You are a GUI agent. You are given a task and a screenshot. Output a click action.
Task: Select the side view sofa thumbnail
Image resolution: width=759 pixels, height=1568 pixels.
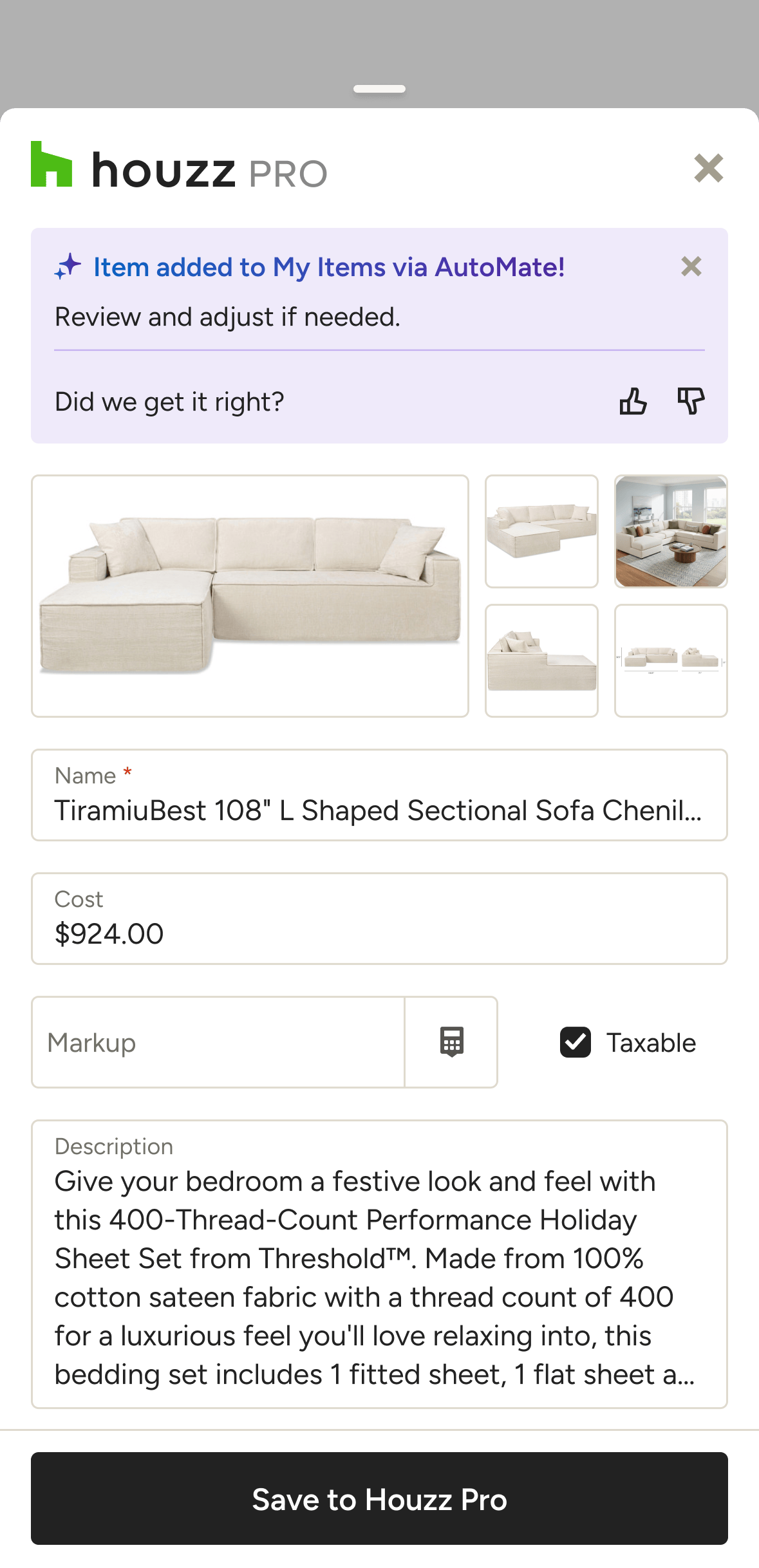(x=541, y=660)
